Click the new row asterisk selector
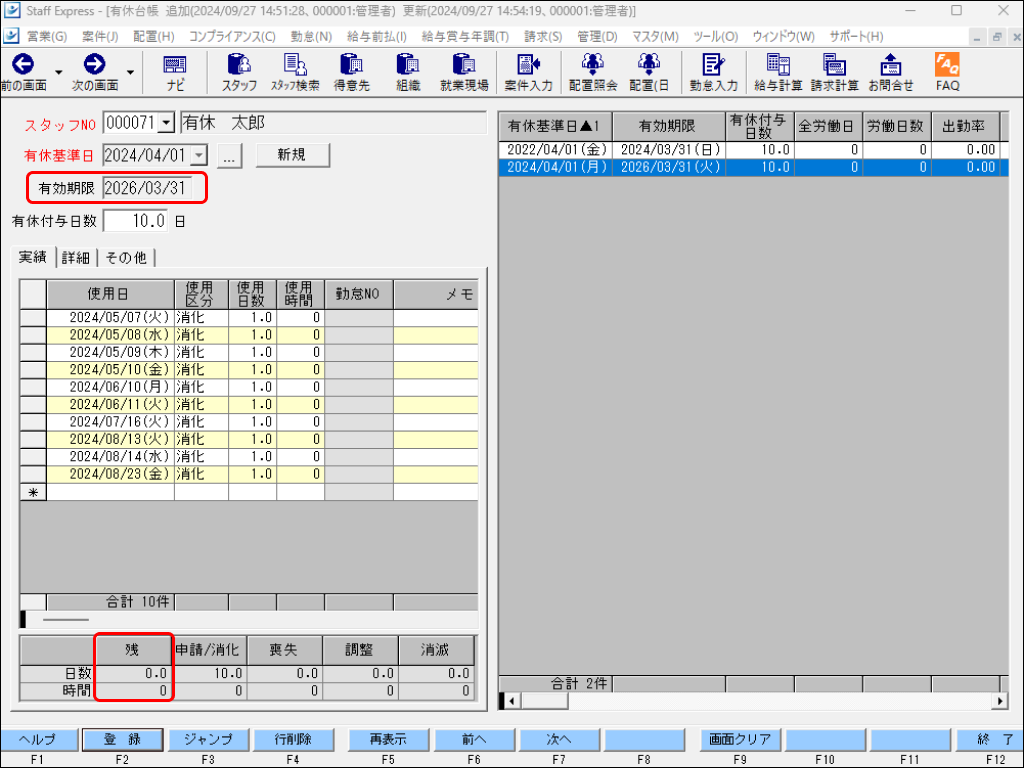The image size is (1024, 768). [x=33, y=492]
